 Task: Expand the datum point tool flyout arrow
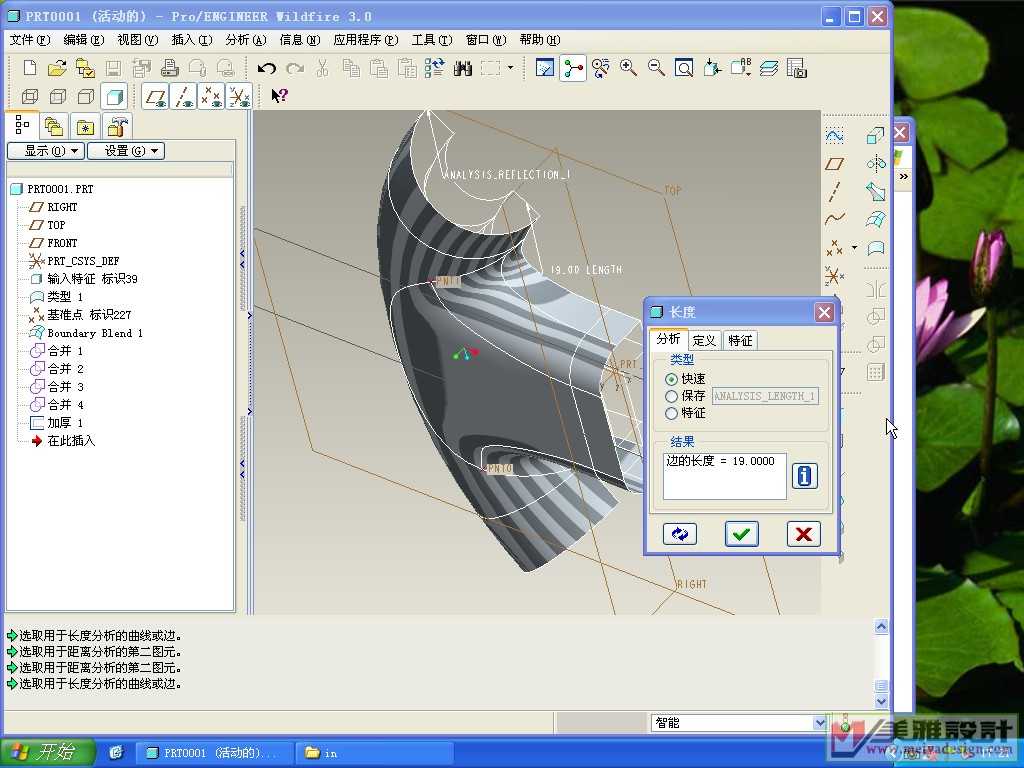pyautogui.click(x=854, y=248)
